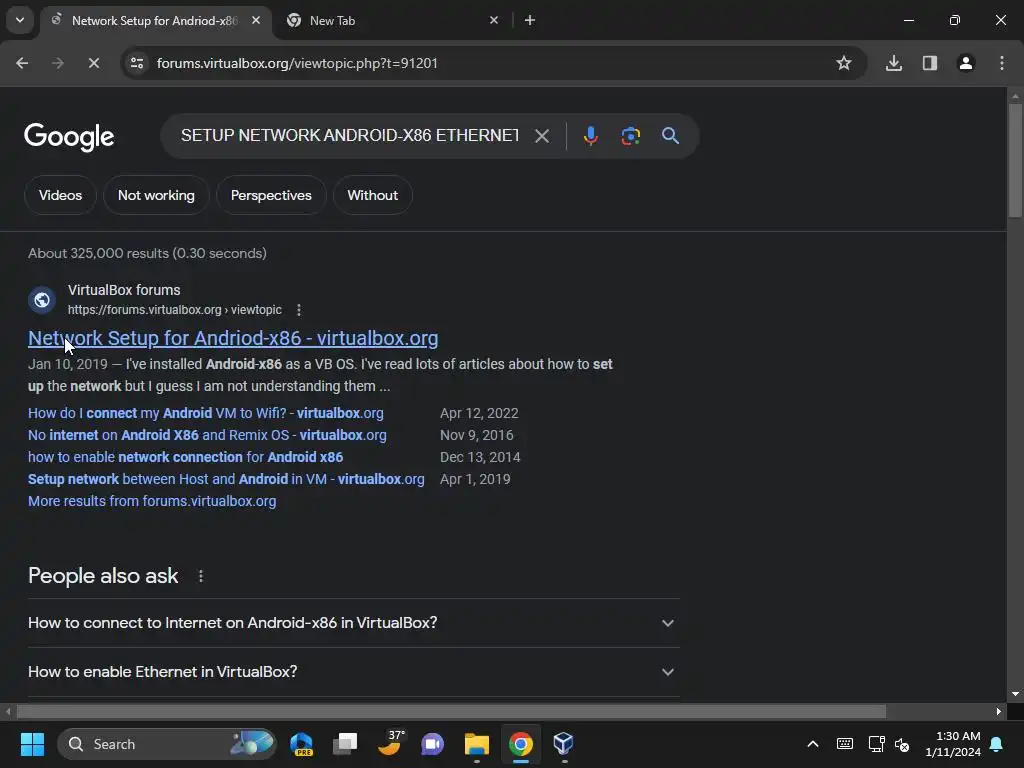The image size is (1024, 768).
Task: Close the New Tab tab
Action: 494,20
